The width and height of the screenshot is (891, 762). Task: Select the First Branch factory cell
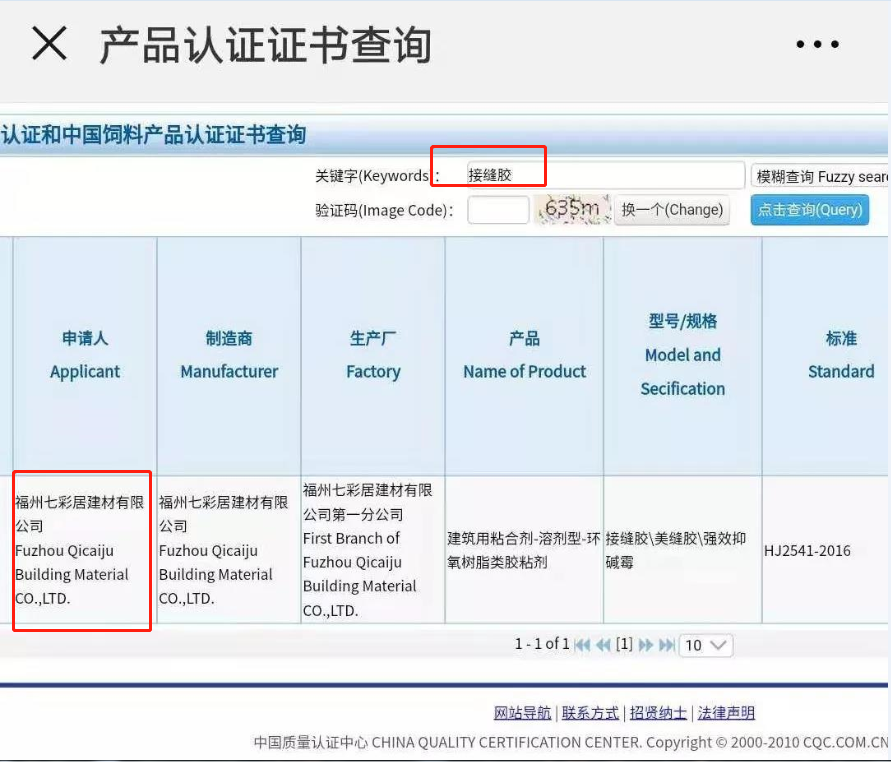click(373, 550)
